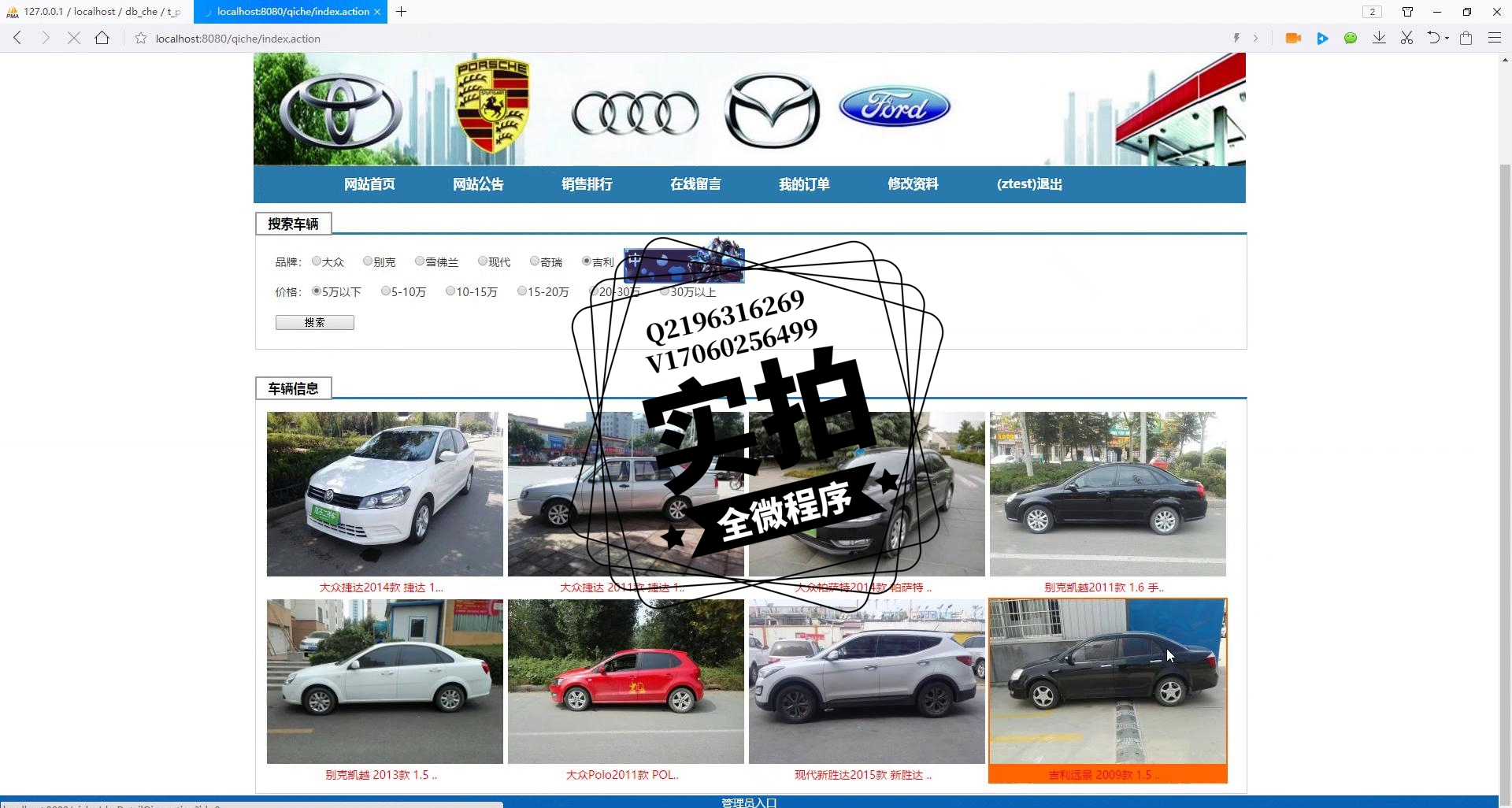Select the 雪佛兰 brand radio button

point(420,261)
